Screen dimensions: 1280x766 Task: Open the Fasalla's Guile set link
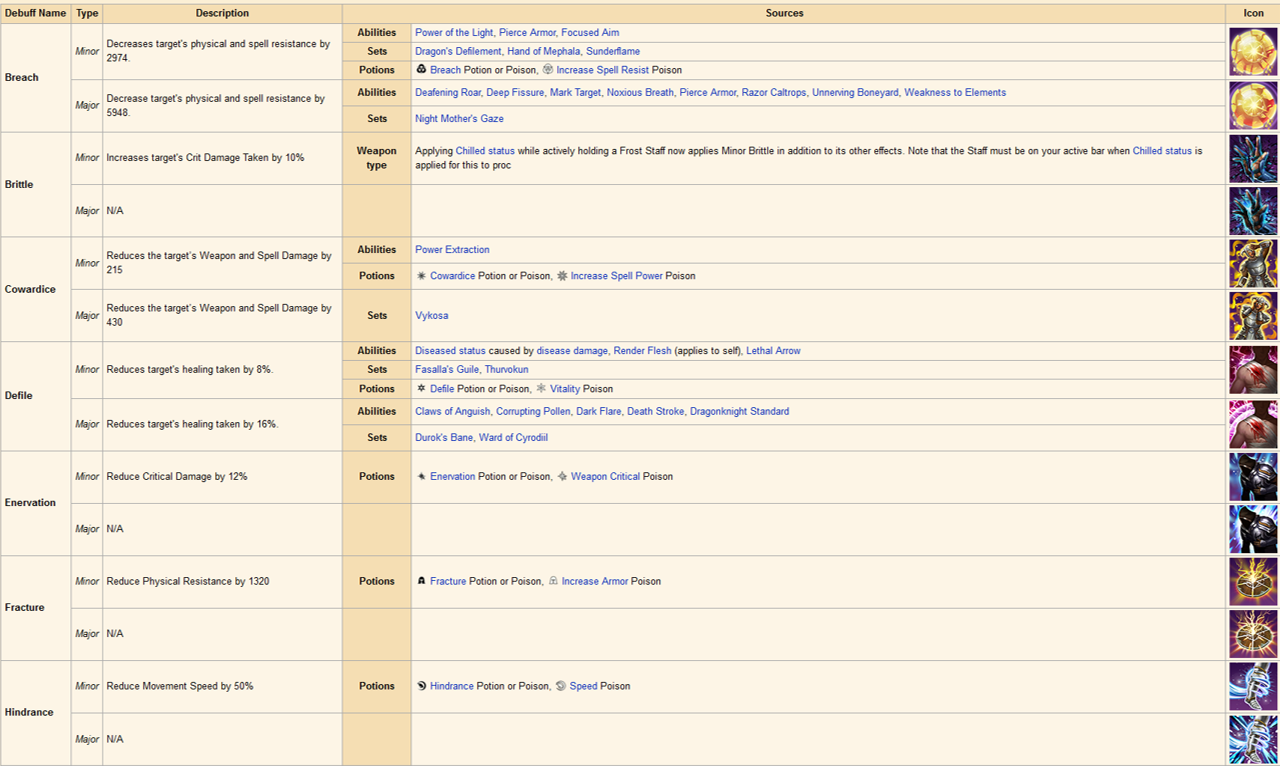pos(447,369)
